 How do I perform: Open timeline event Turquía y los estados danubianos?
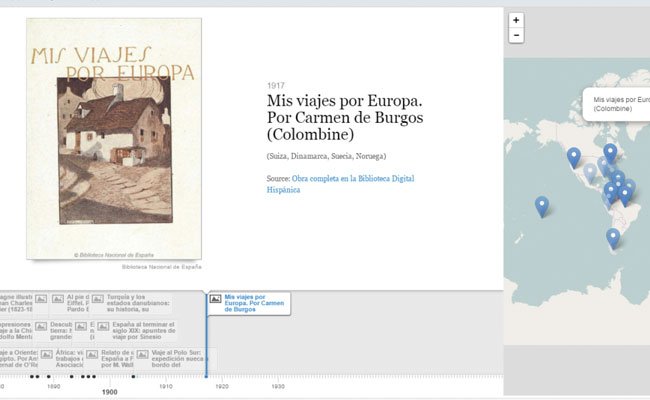138,303
